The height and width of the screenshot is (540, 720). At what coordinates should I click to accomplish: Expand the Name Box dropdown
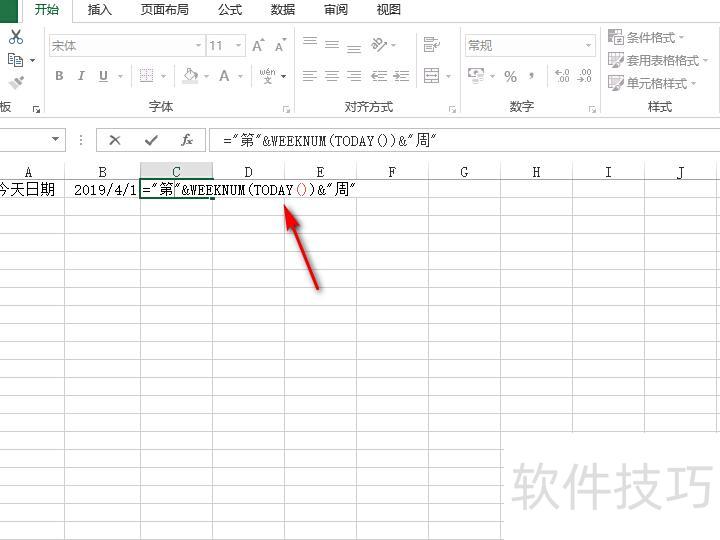pos(55,139)
